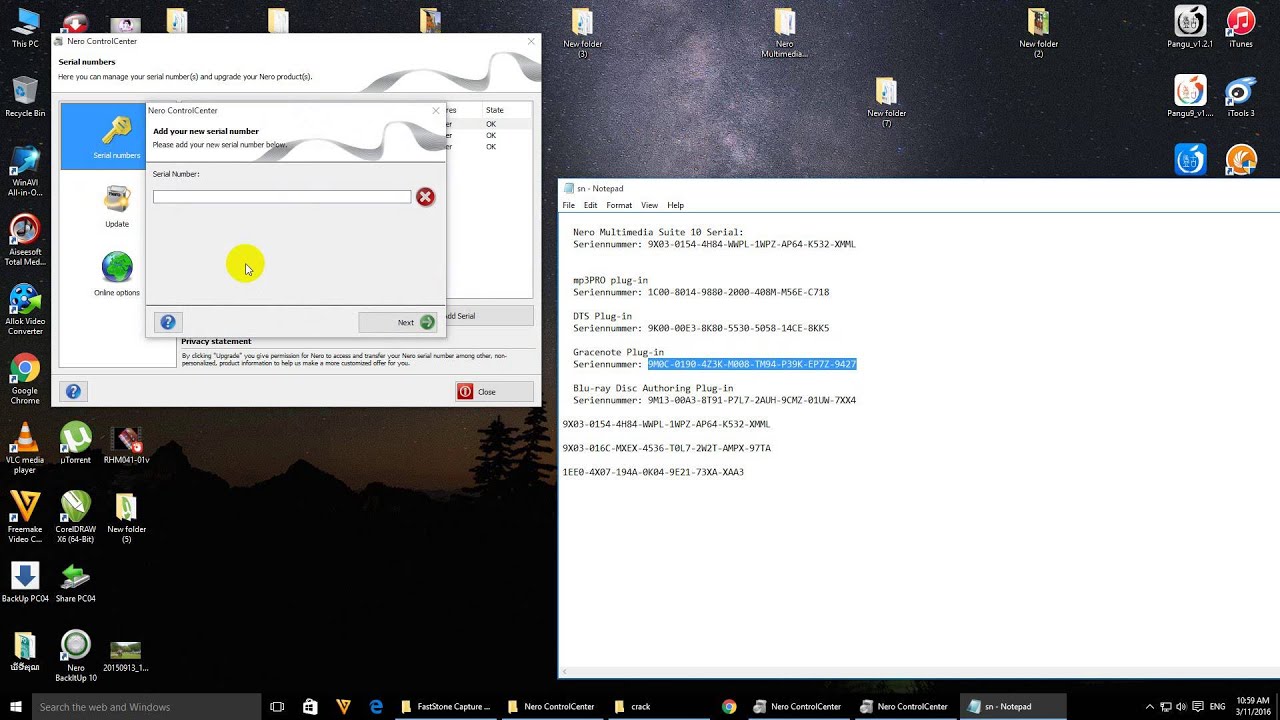Open the Format menu in Notepad
The width and height of the screenshot is (1280, 720).
(x=619, y=205)
